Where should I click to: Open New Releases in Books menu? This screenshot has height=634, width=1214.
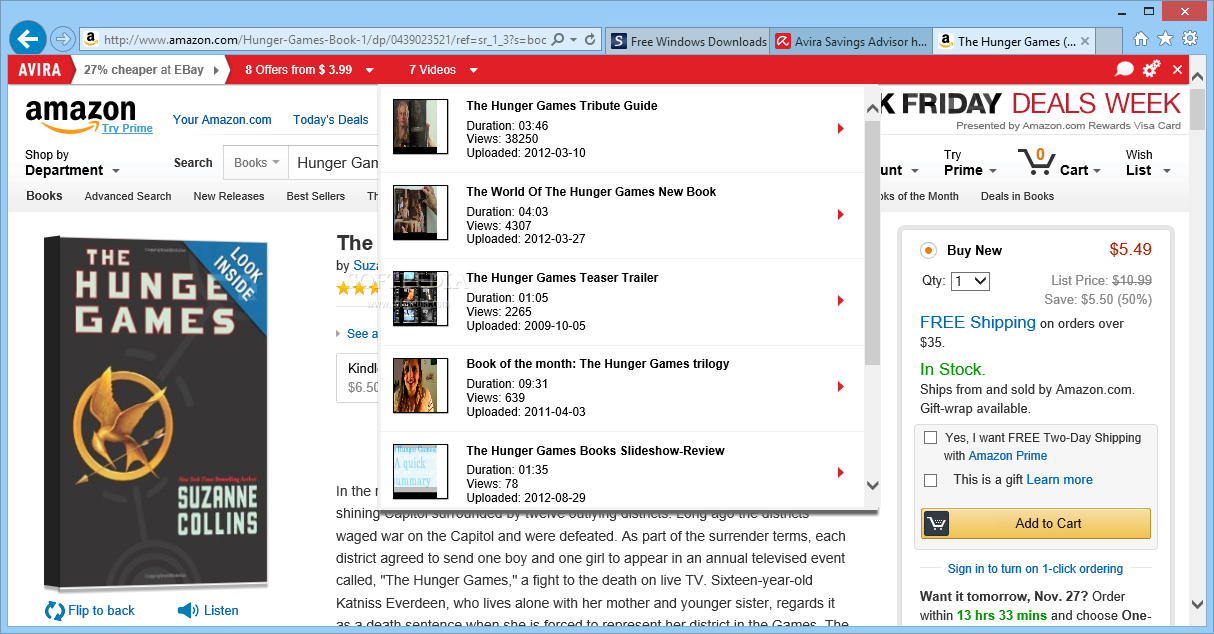[229, 196]
